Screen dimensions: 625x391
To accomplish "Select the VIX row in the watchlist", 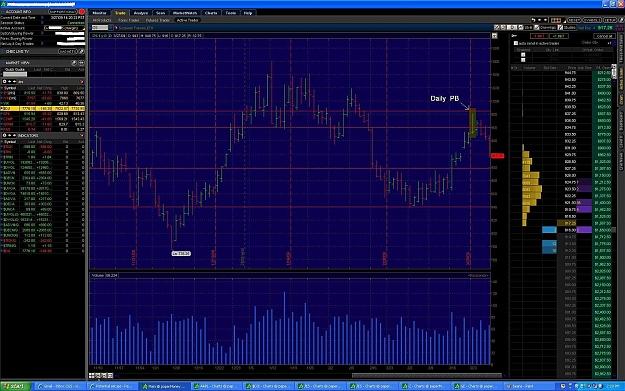I will (x=43, y=103).
